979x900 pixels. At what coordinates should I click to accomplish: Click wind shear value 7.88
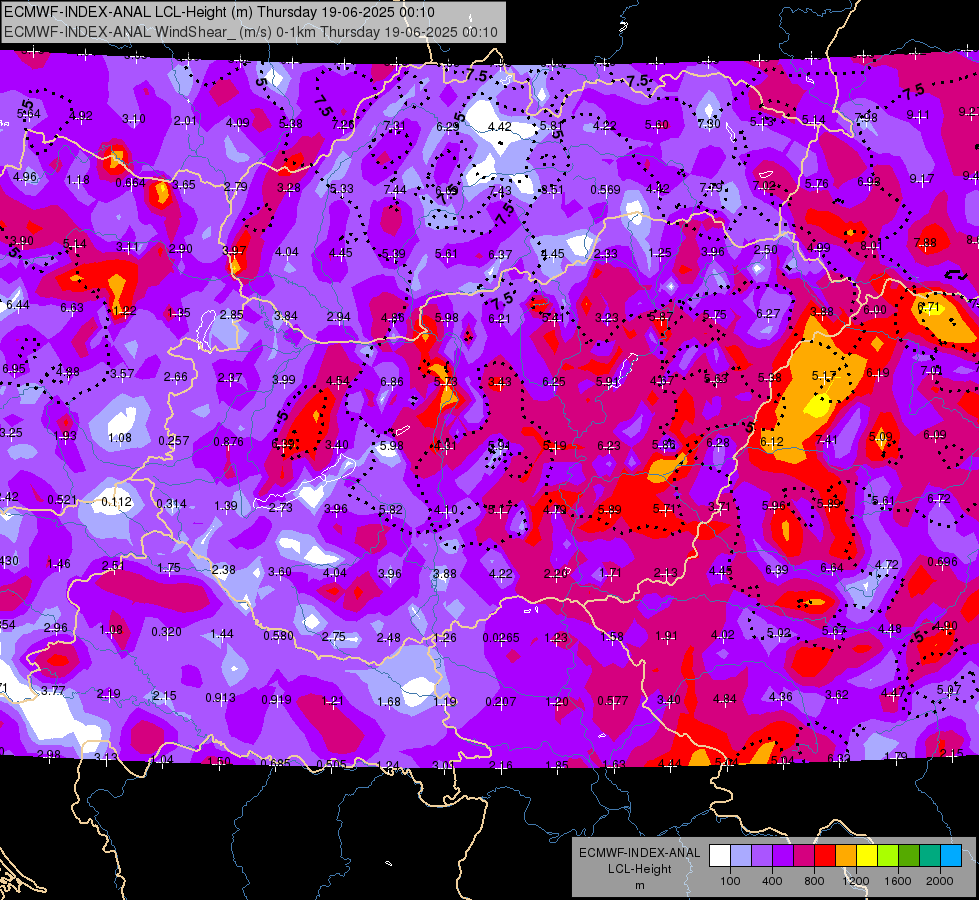coord(925,242)
